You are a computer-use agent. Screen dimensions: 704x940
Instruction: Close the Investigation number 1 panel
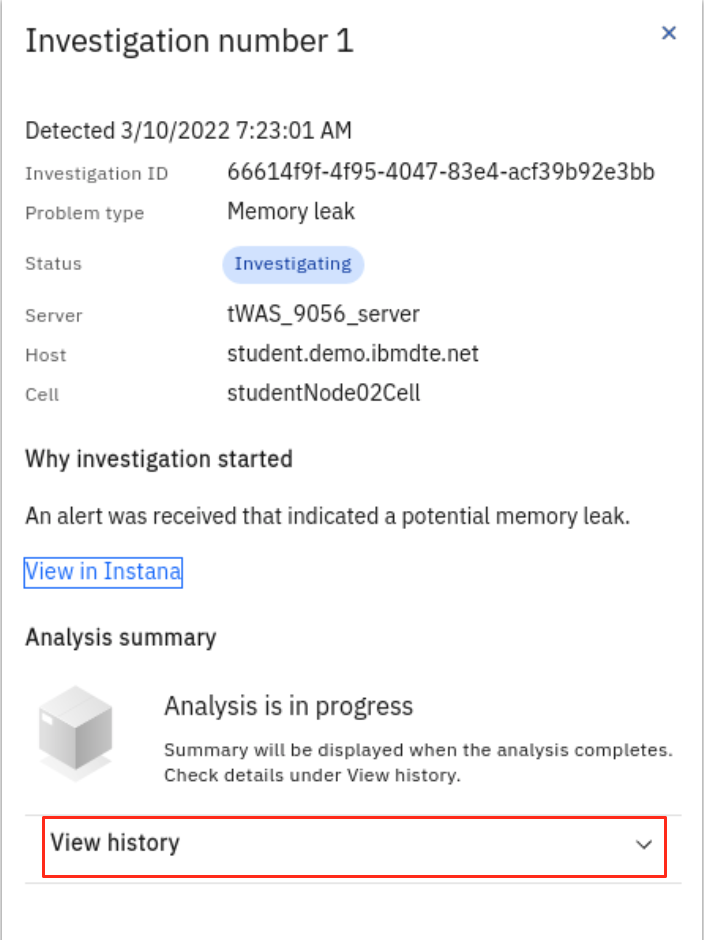[x=668, y=32]
